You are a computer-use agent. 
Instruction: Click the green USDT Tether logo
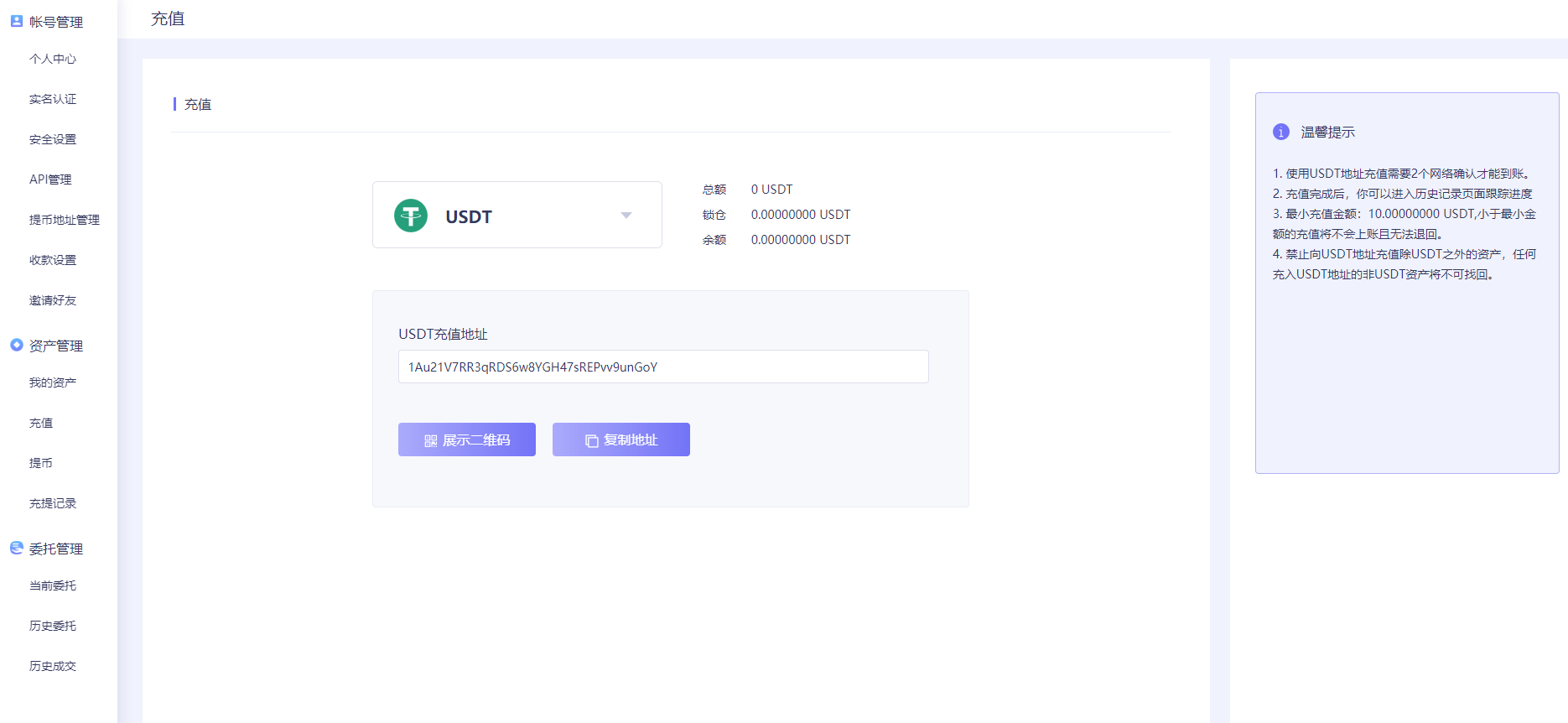(411, 216)
